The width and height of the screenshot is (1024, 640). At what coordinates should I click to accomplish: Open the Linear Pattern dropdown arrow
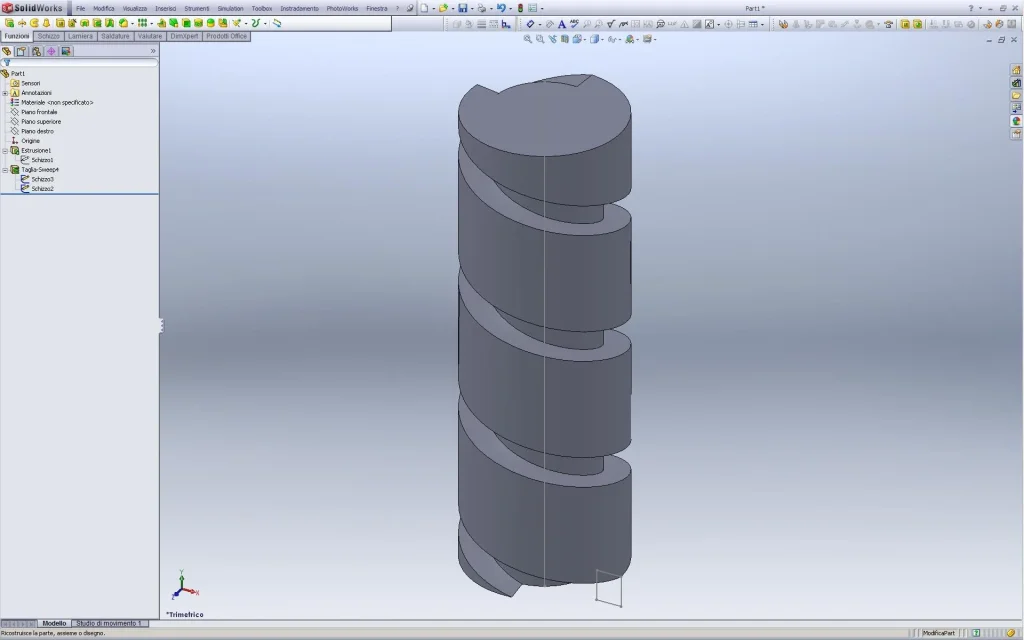pyautogui.click(x=151, y=23)
